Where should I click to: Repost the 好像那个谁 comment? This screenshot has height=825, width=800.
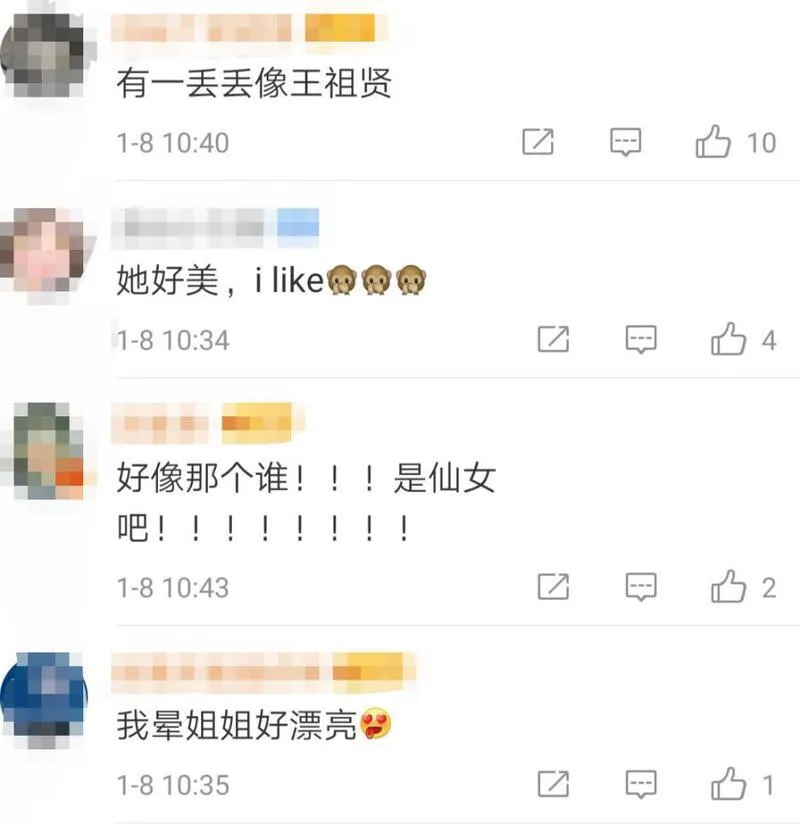coord(553,586)
